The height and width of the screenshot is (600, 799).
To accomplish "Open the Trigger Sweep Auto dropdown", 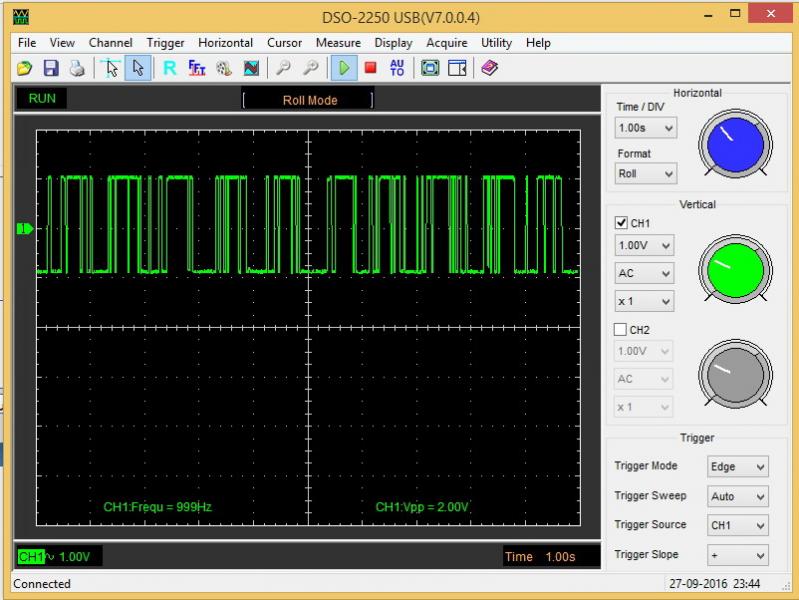I will [737, 496].
